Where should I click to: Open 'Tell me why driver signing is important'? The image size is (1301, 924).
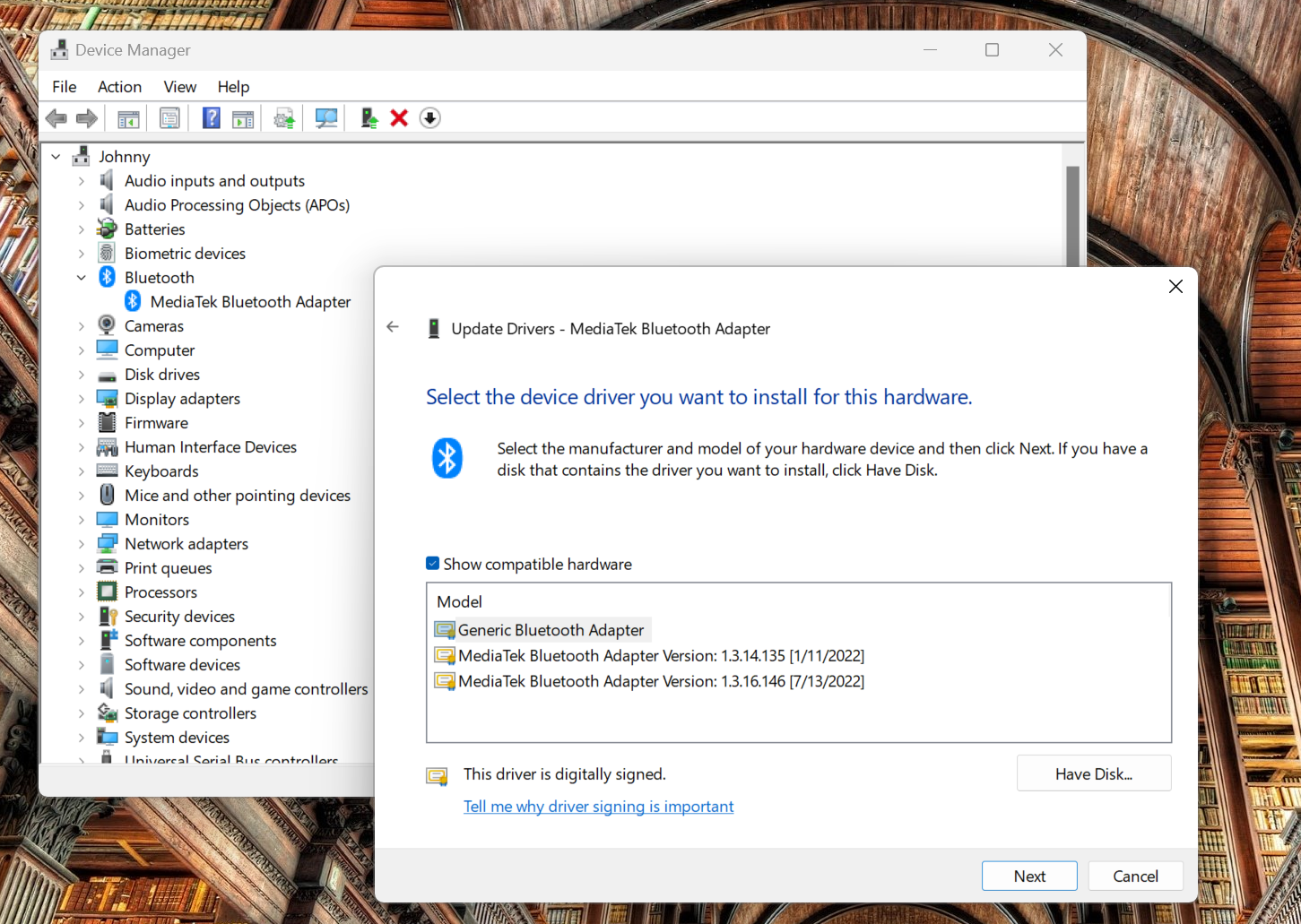pos(598,806)
